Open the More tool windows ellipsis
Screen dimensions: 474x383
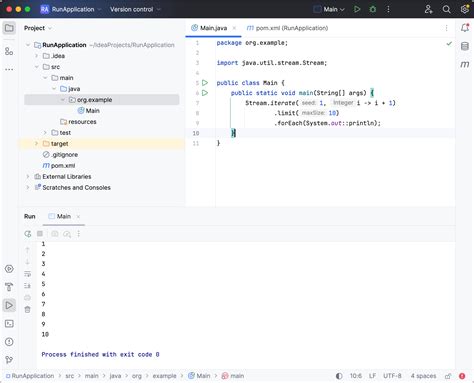click(9, 69)
